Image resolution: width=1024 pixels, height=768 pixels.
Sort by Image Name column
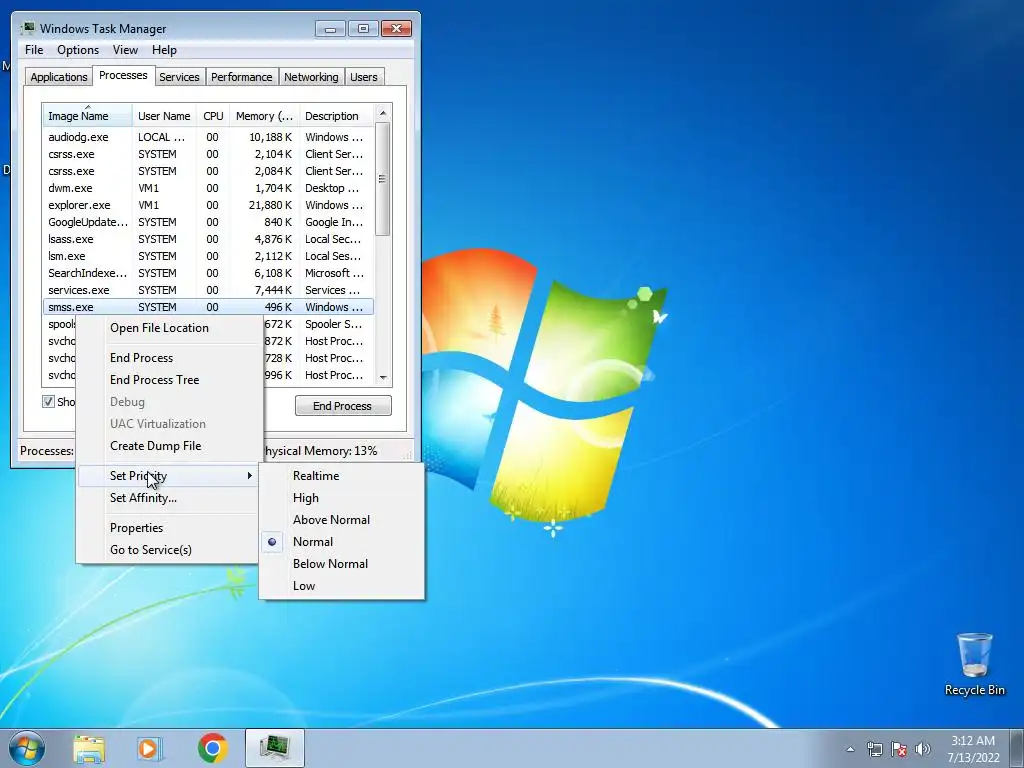click(88, 116)
